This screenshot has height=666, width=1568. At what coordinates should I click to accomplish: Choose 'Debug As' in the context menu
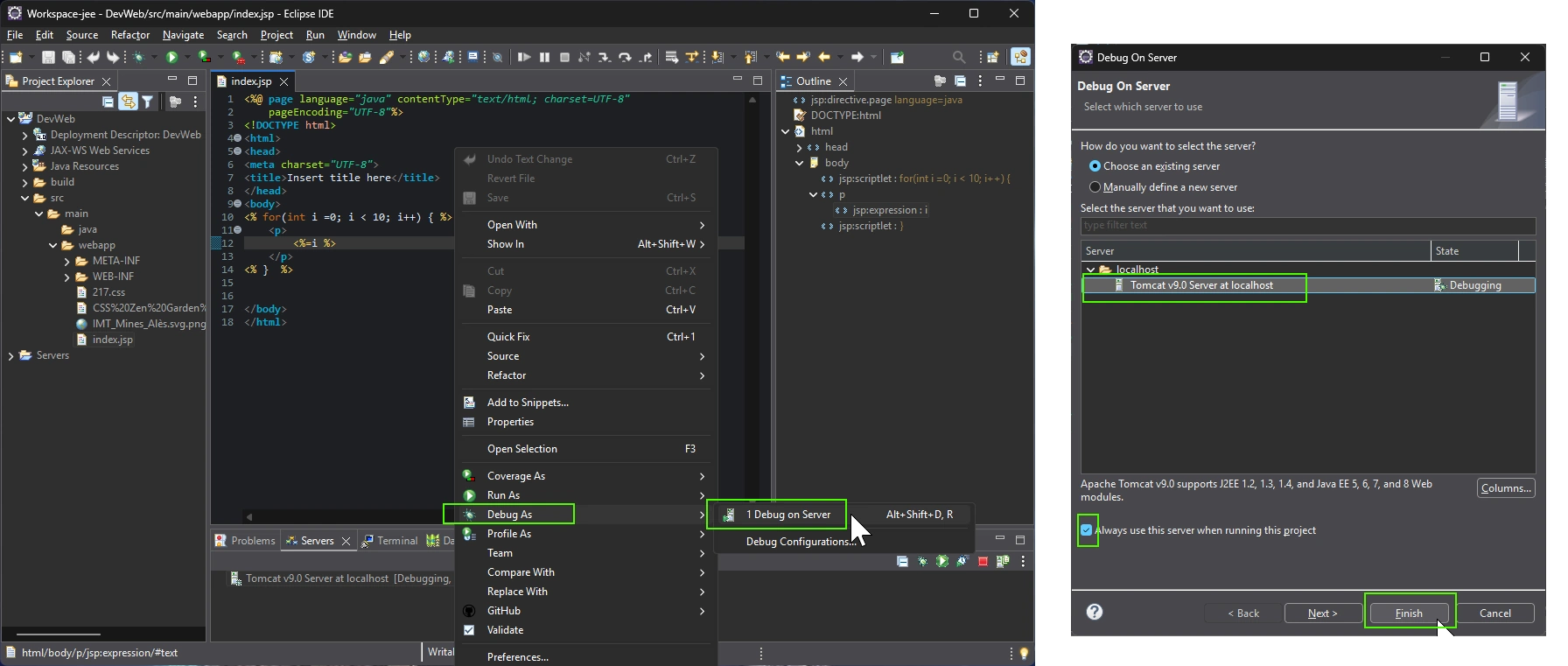[x=585, y=515]
